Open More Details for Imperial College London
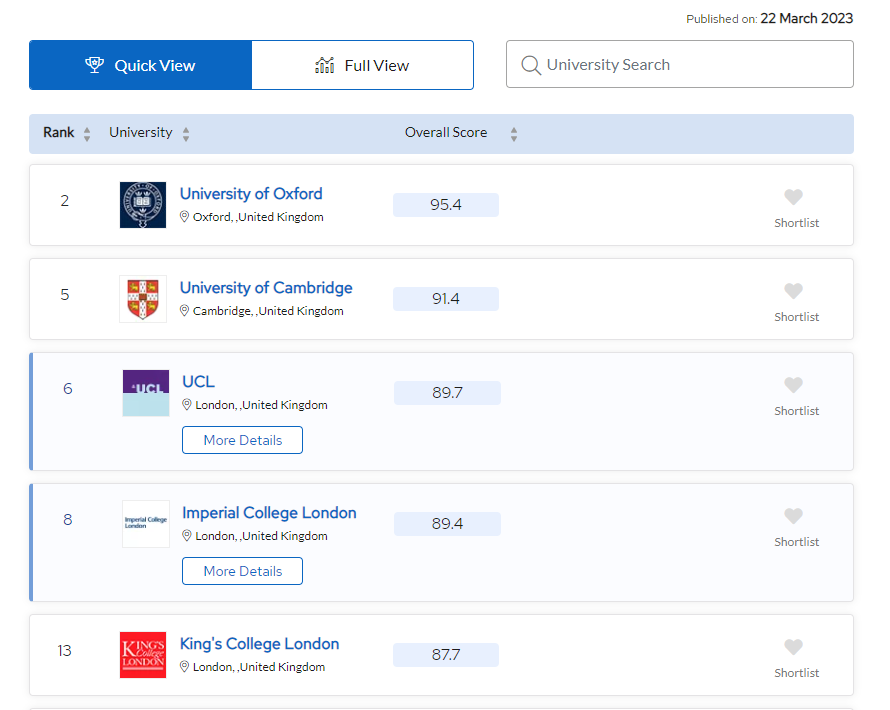This screenshot has height=710, width=890. (242, 571)
